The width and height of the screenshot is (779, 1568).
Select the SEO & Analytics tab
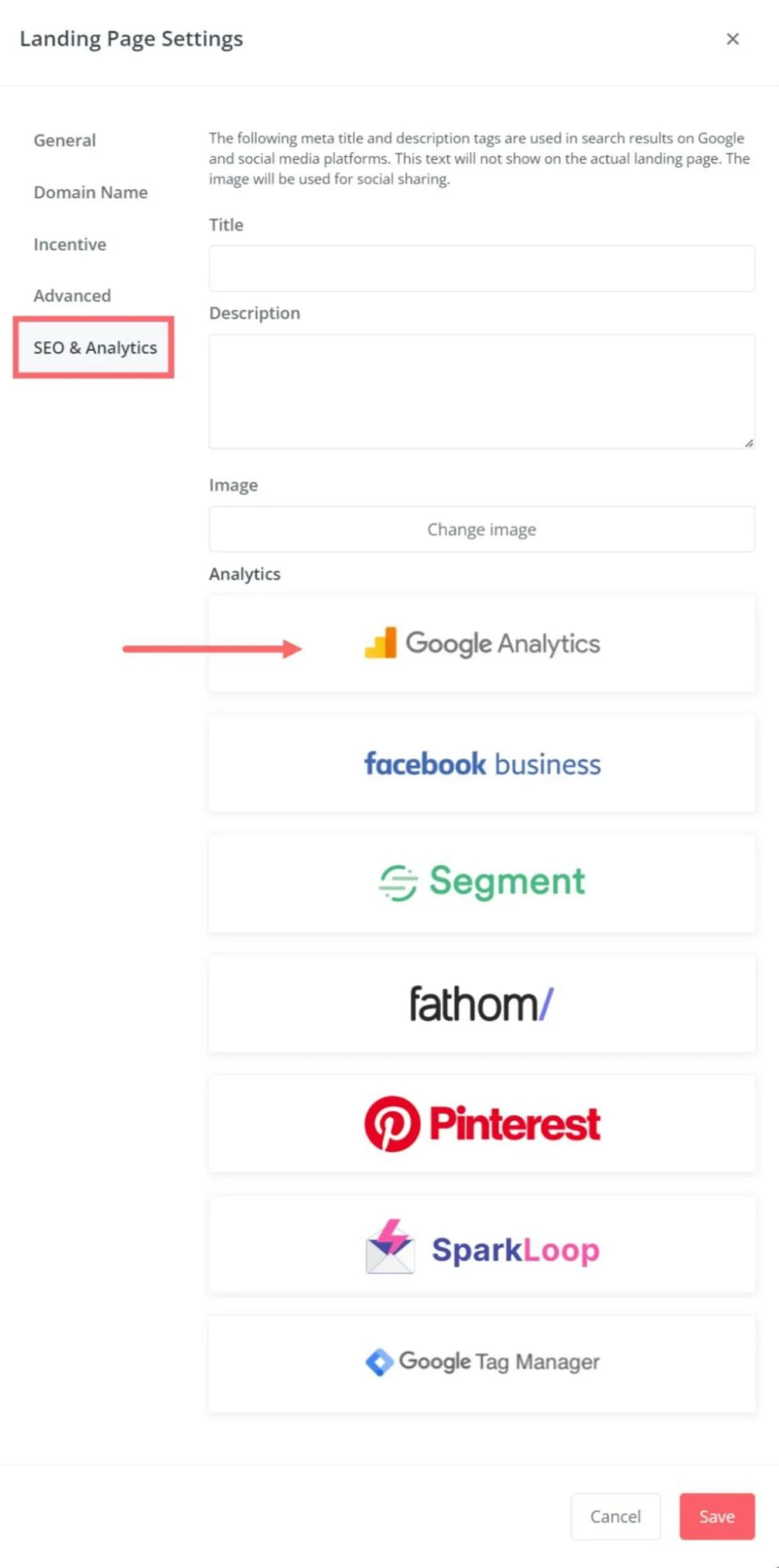[95, 348]
